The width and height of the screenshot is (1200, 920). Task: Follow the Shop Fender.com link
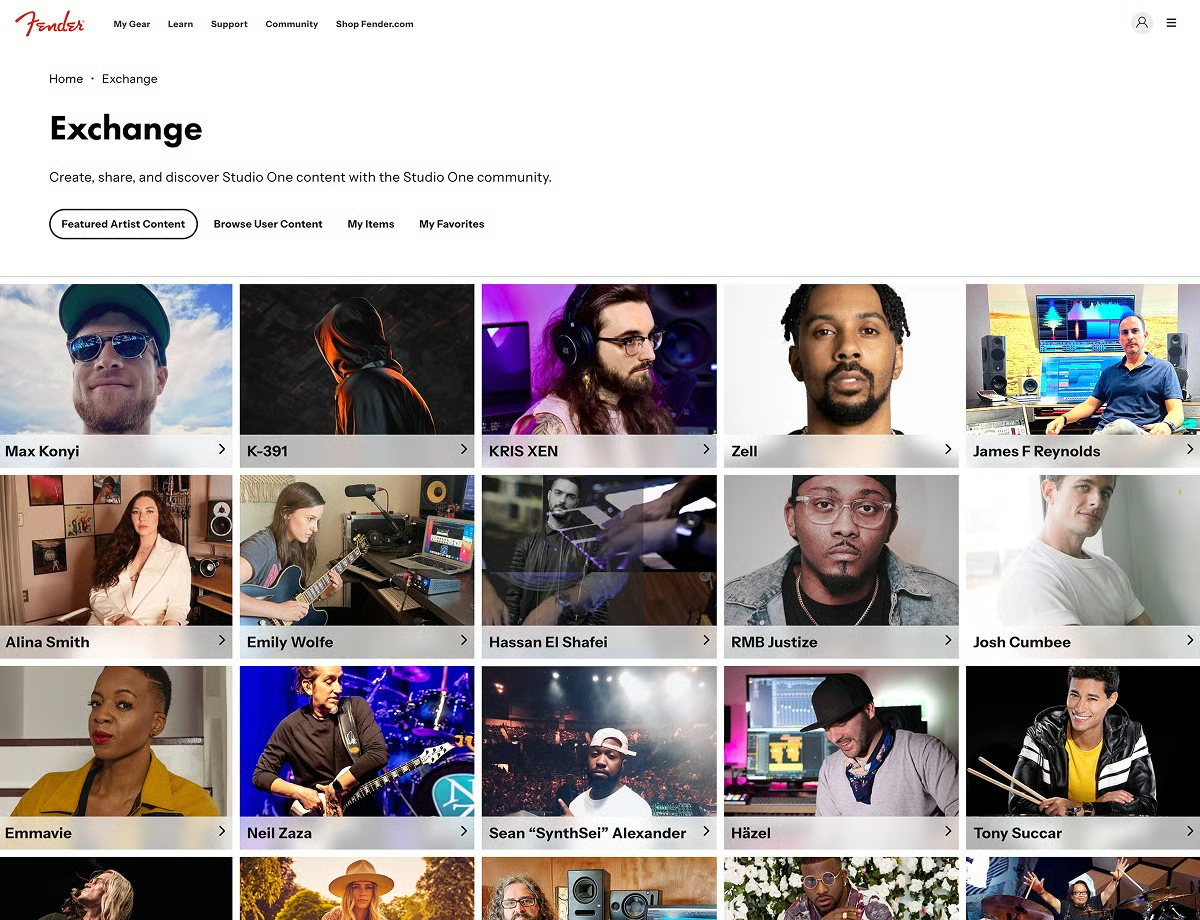(x=374, y=24)
